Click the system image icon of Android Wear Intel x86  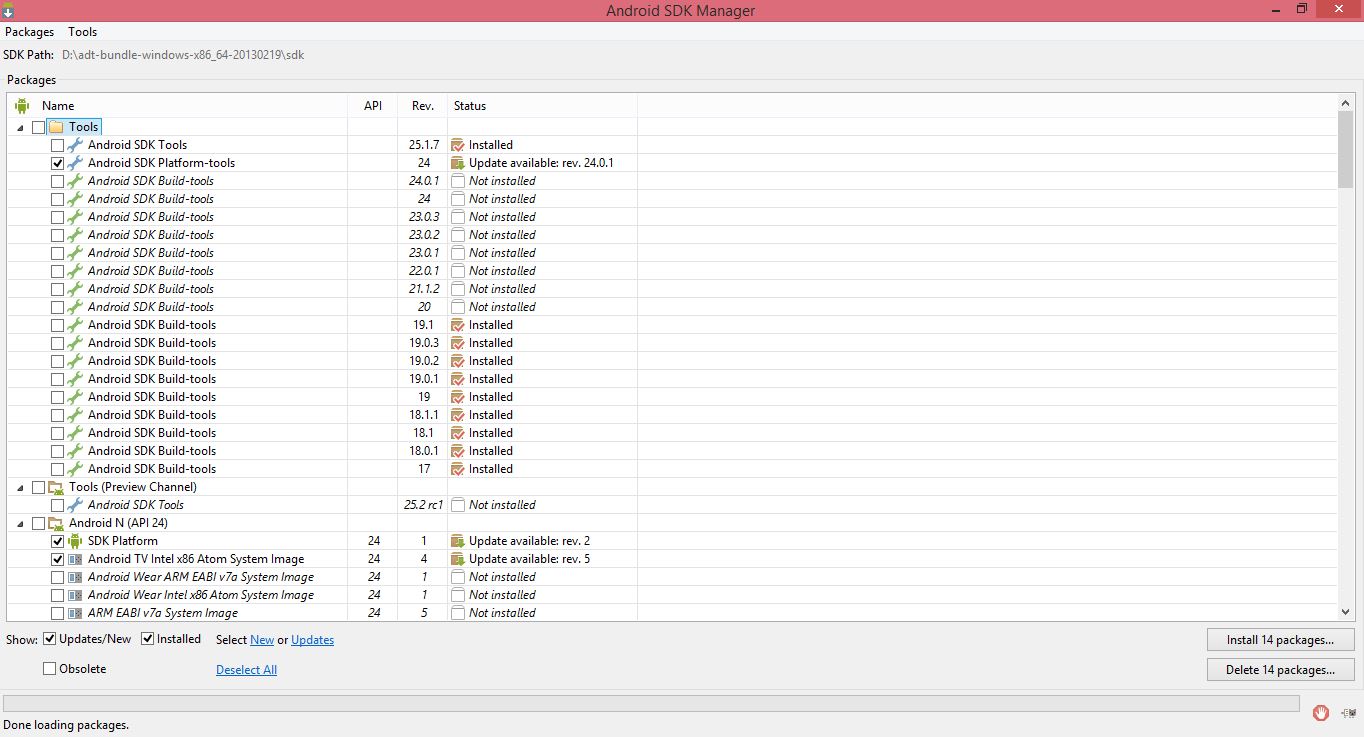tap(75, 595)
